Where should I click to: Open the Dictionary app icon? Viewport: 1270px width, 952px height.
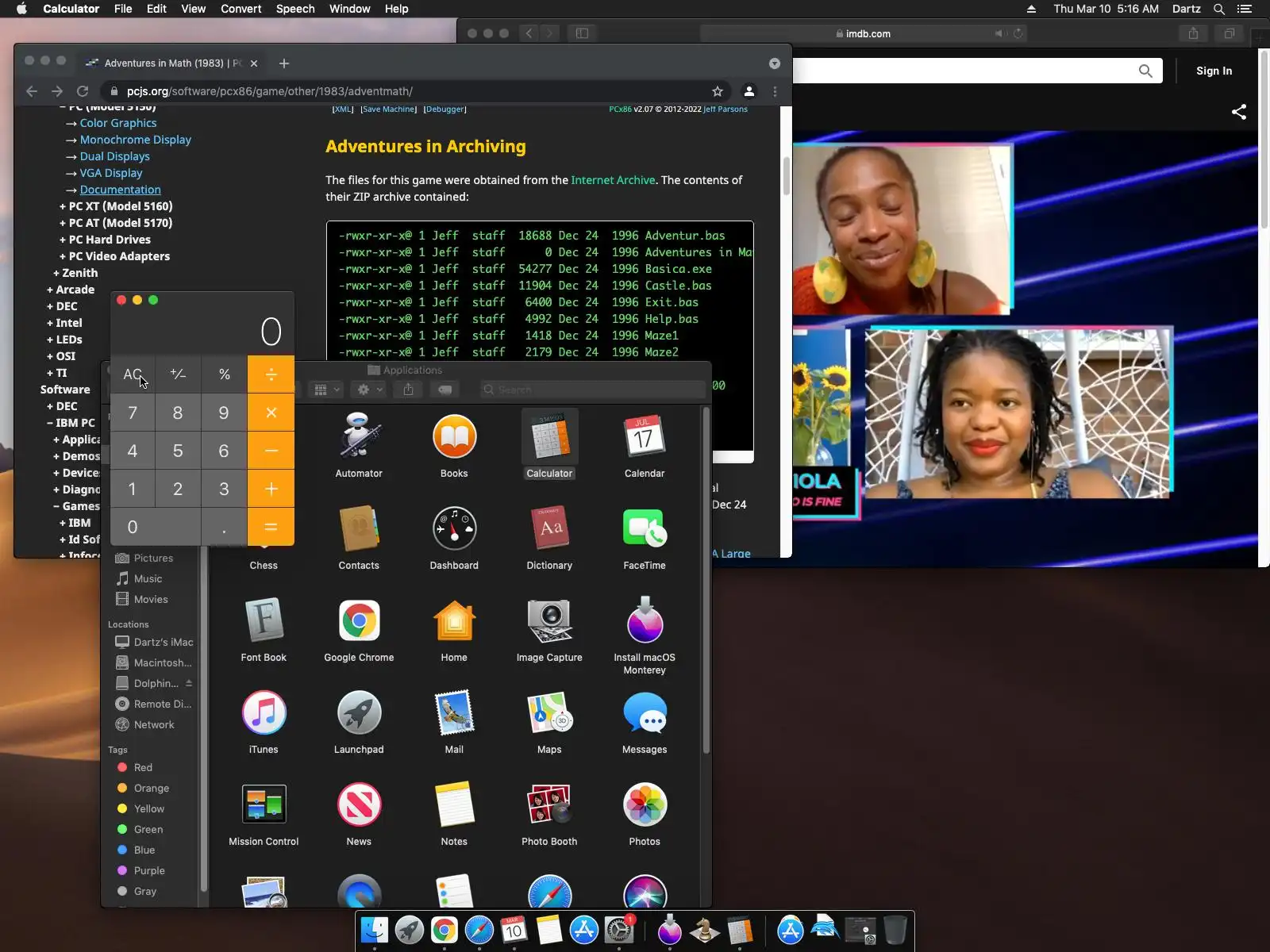549,528
